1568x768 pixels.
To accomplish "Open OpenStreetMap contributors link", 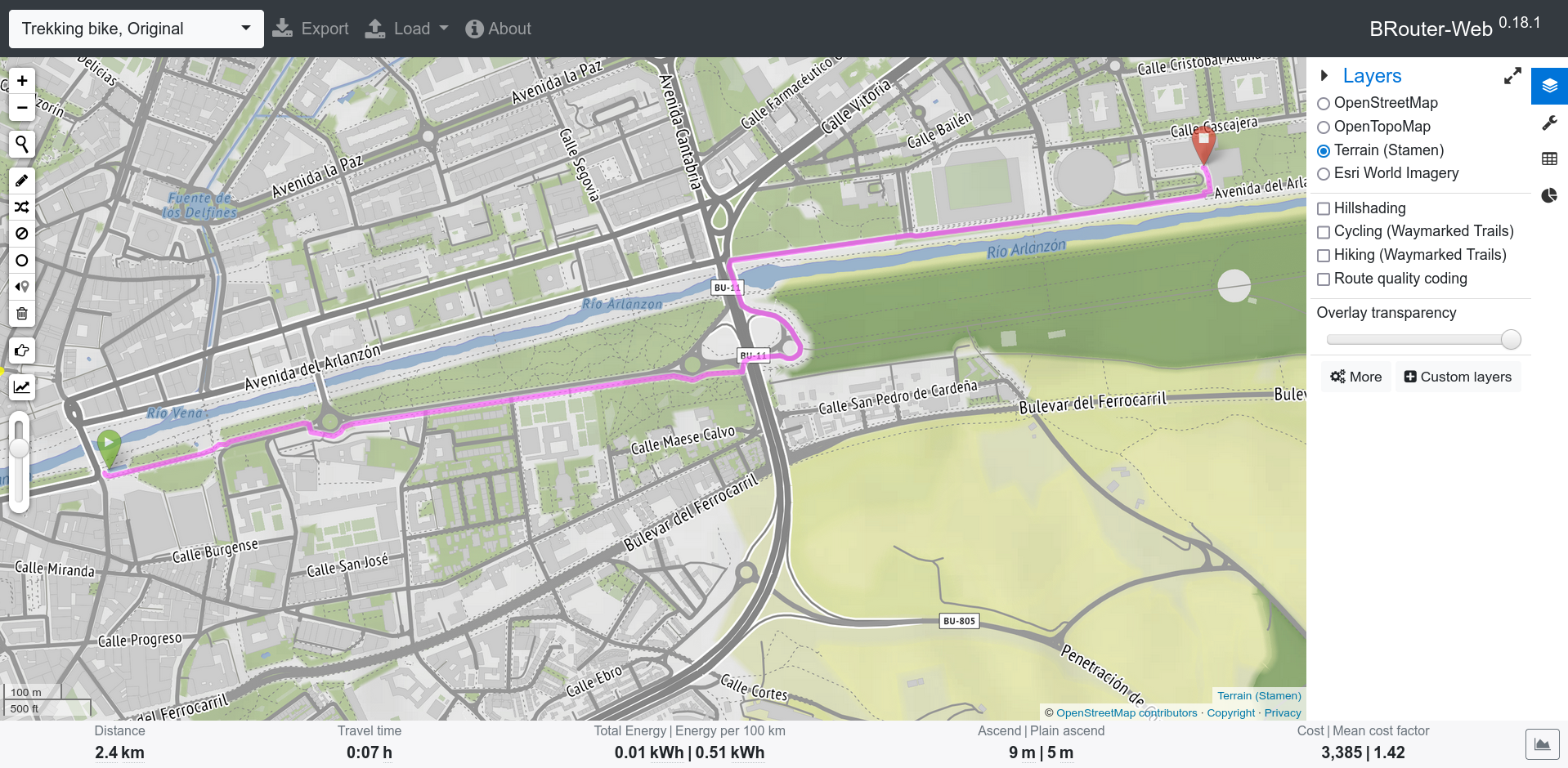I will coord(1127,712).
